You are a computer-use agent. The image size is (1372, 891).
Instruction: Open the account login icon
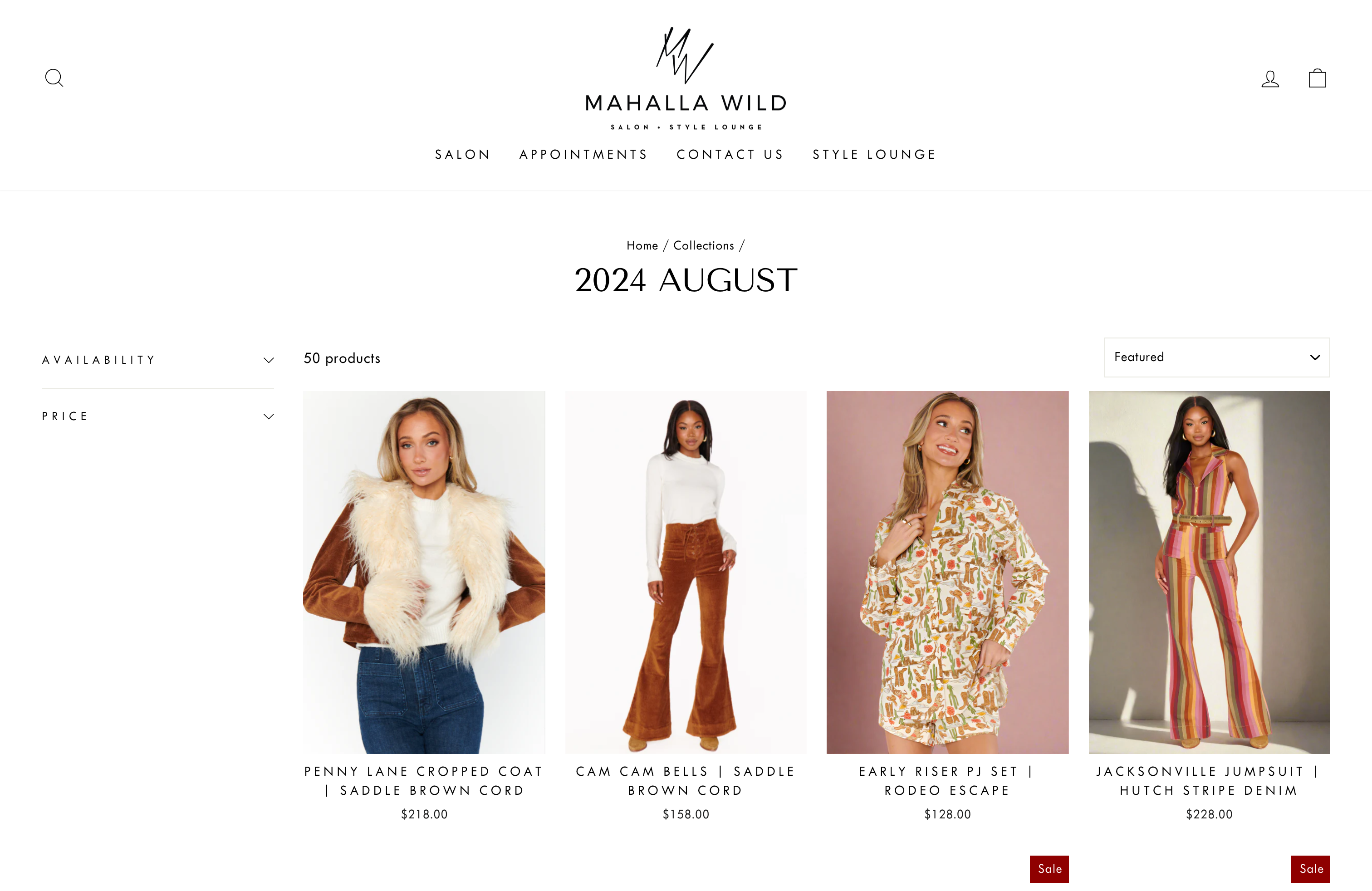coord(1270,78)
